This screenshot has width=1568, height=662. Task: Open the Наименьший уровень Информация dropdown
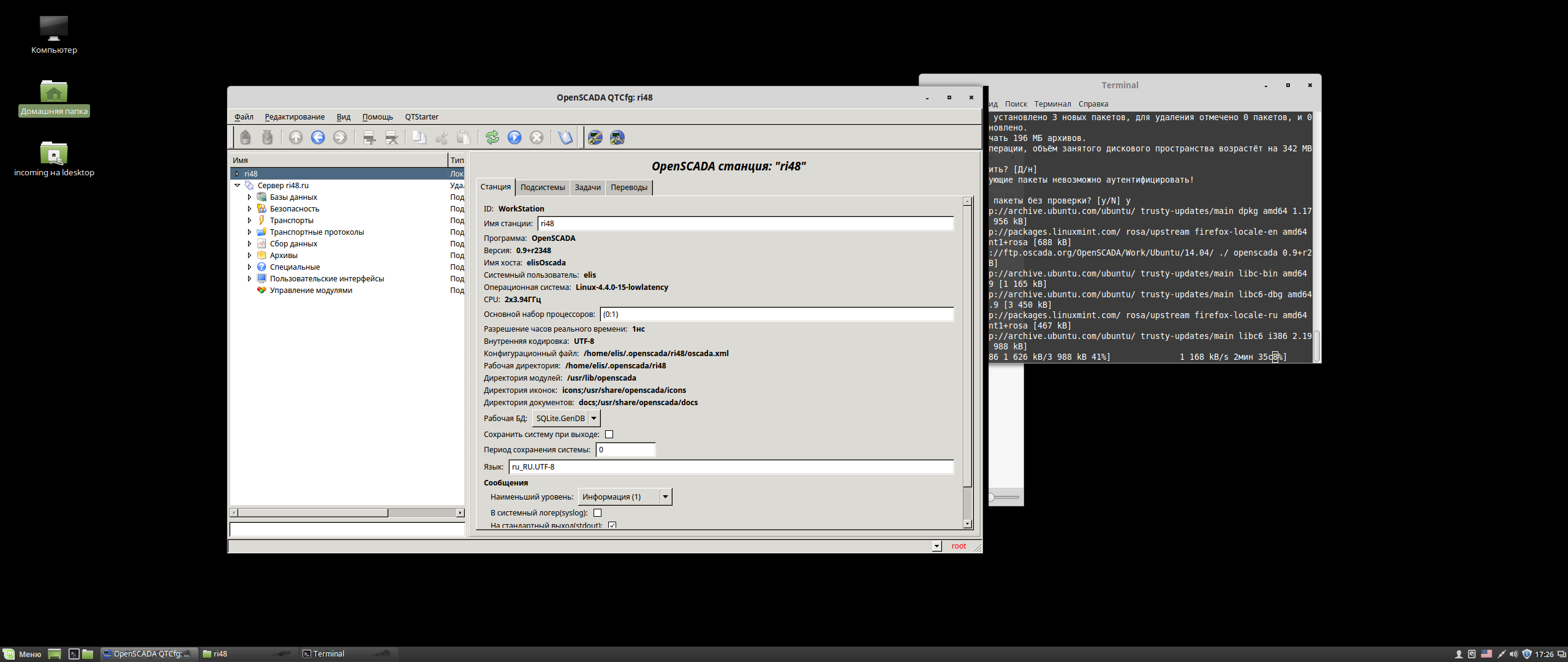[x=625, y=496]
